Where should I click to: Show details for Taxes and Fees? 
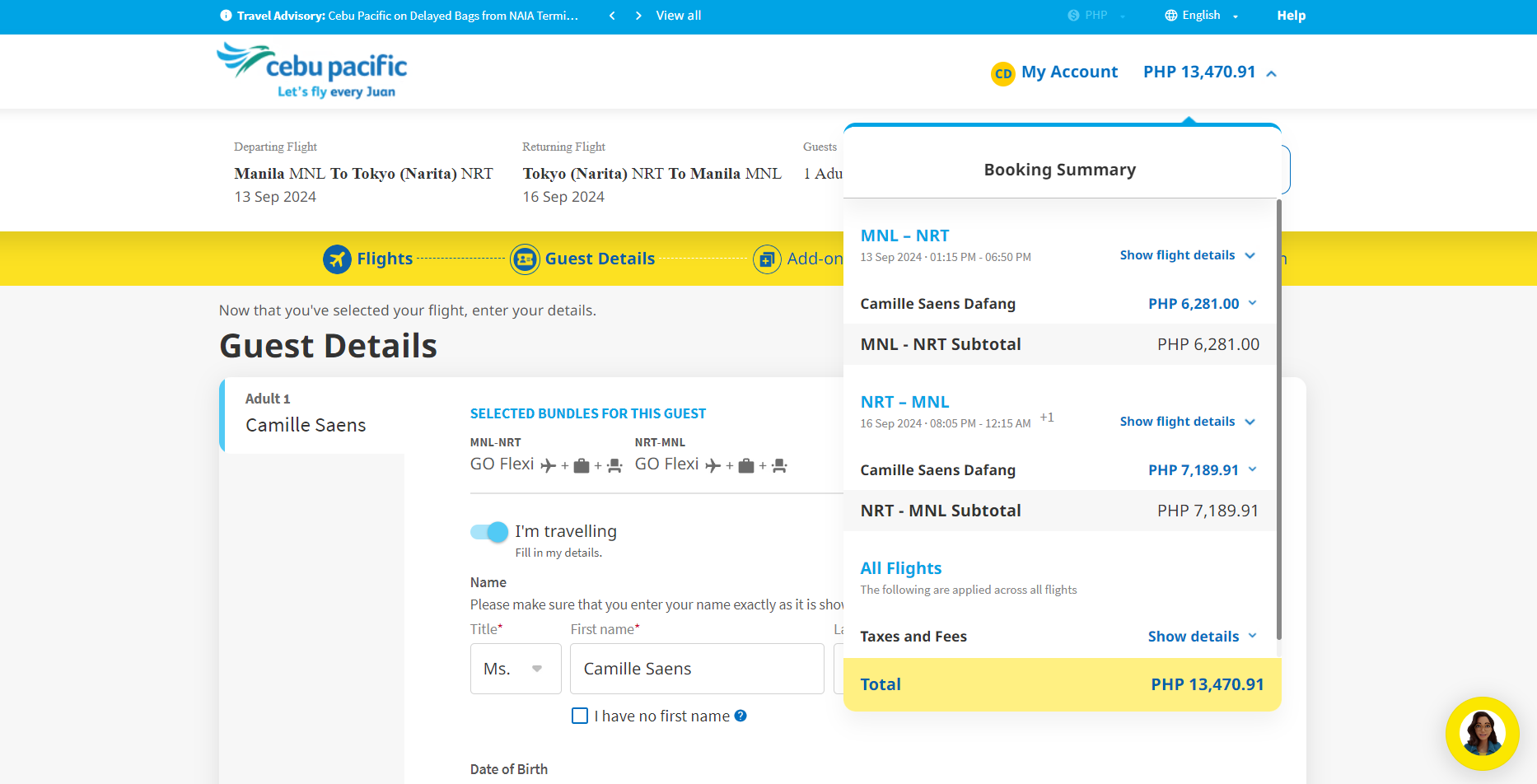[1203, 637]
